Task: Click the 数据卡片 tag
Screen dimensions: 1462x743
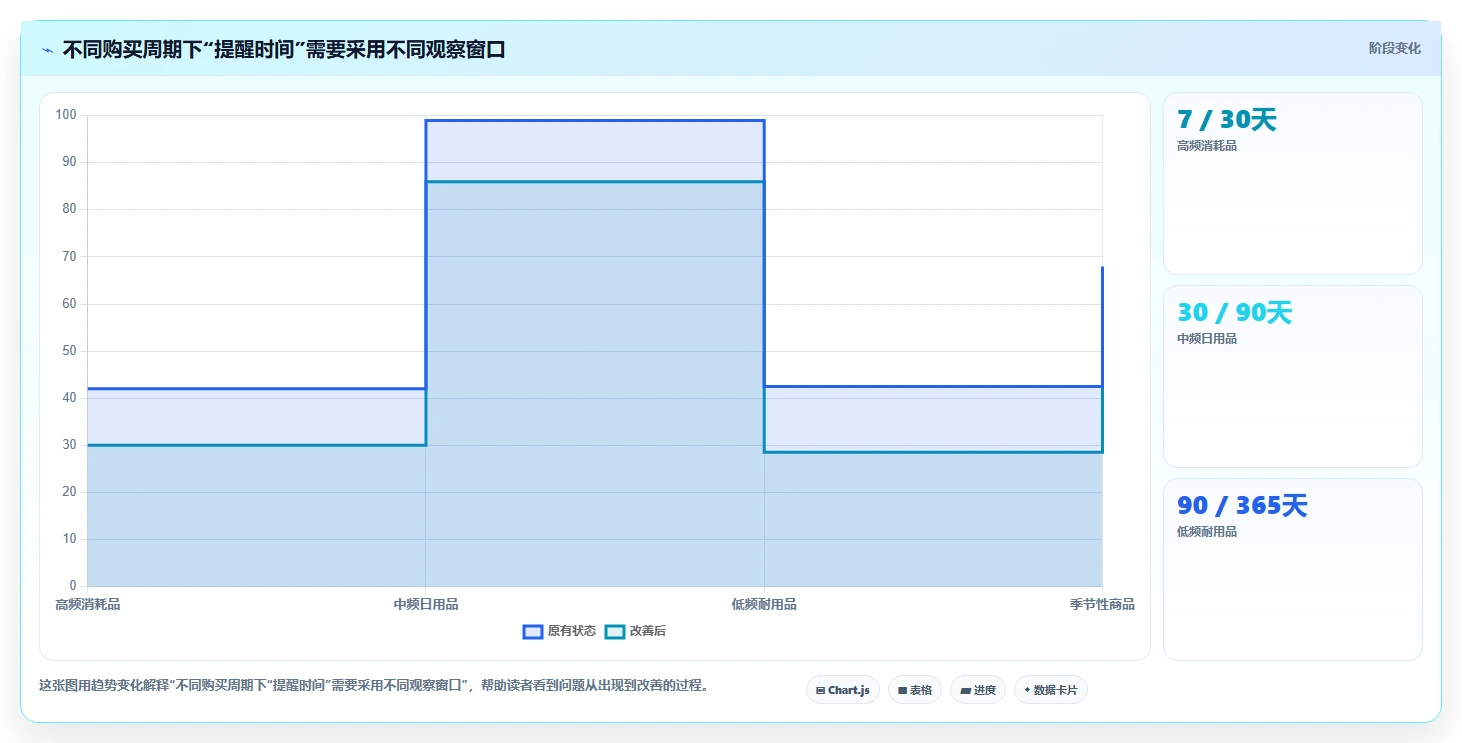Action: [1051, 690]
